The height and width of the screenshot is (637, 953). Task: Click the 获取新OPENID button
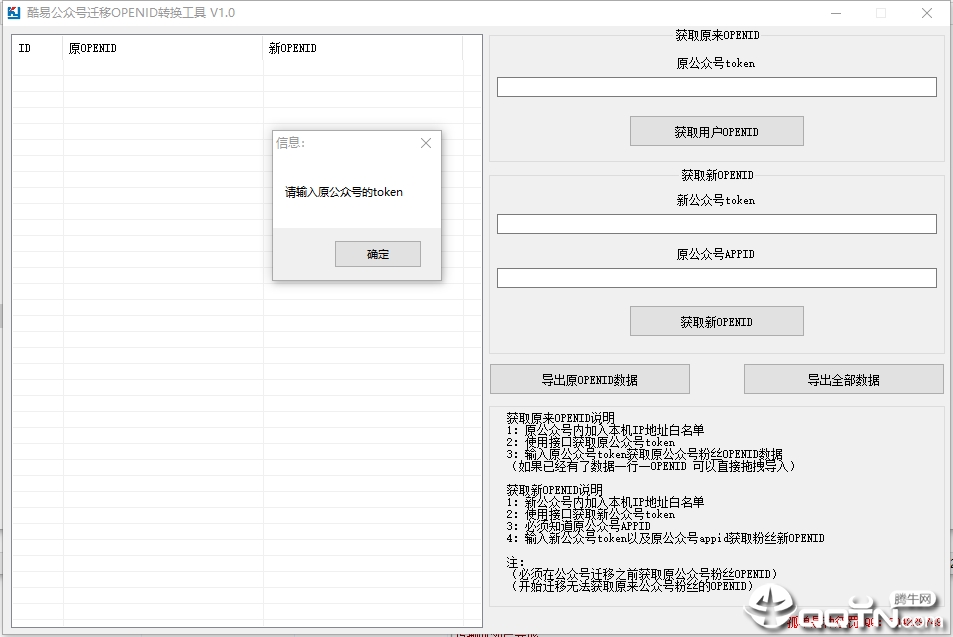pyautogui.click(x=717, y=321)
